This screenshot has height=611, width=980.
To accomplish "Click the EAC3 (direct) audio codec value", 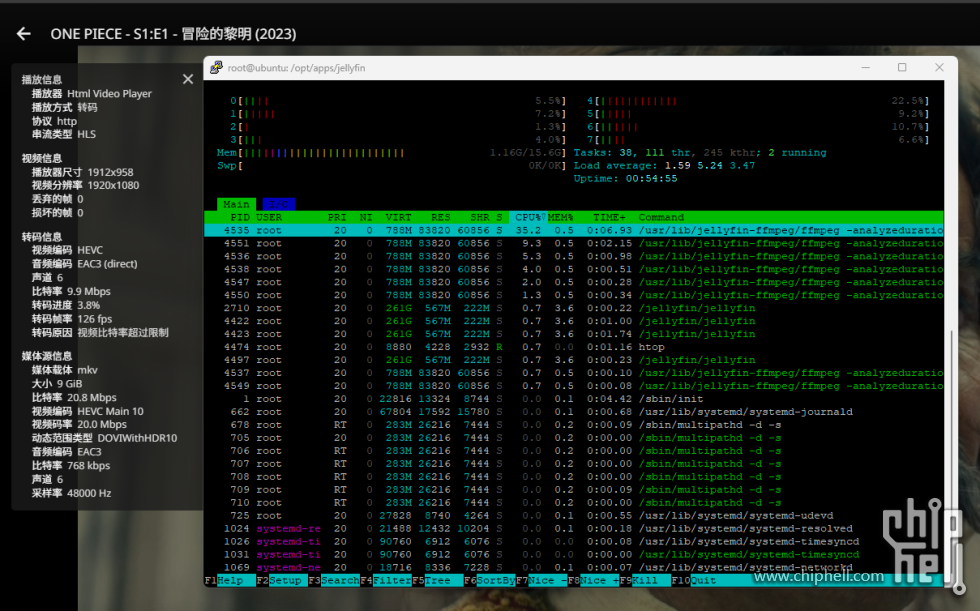I will pyautogui.click(x=107, y=264).
